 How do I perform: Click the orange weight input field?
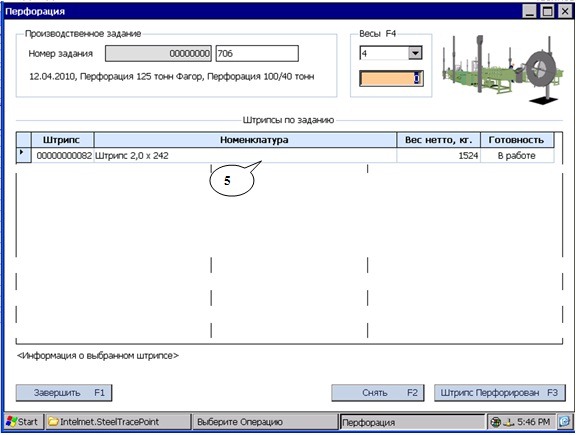click(x=391, y=79)
